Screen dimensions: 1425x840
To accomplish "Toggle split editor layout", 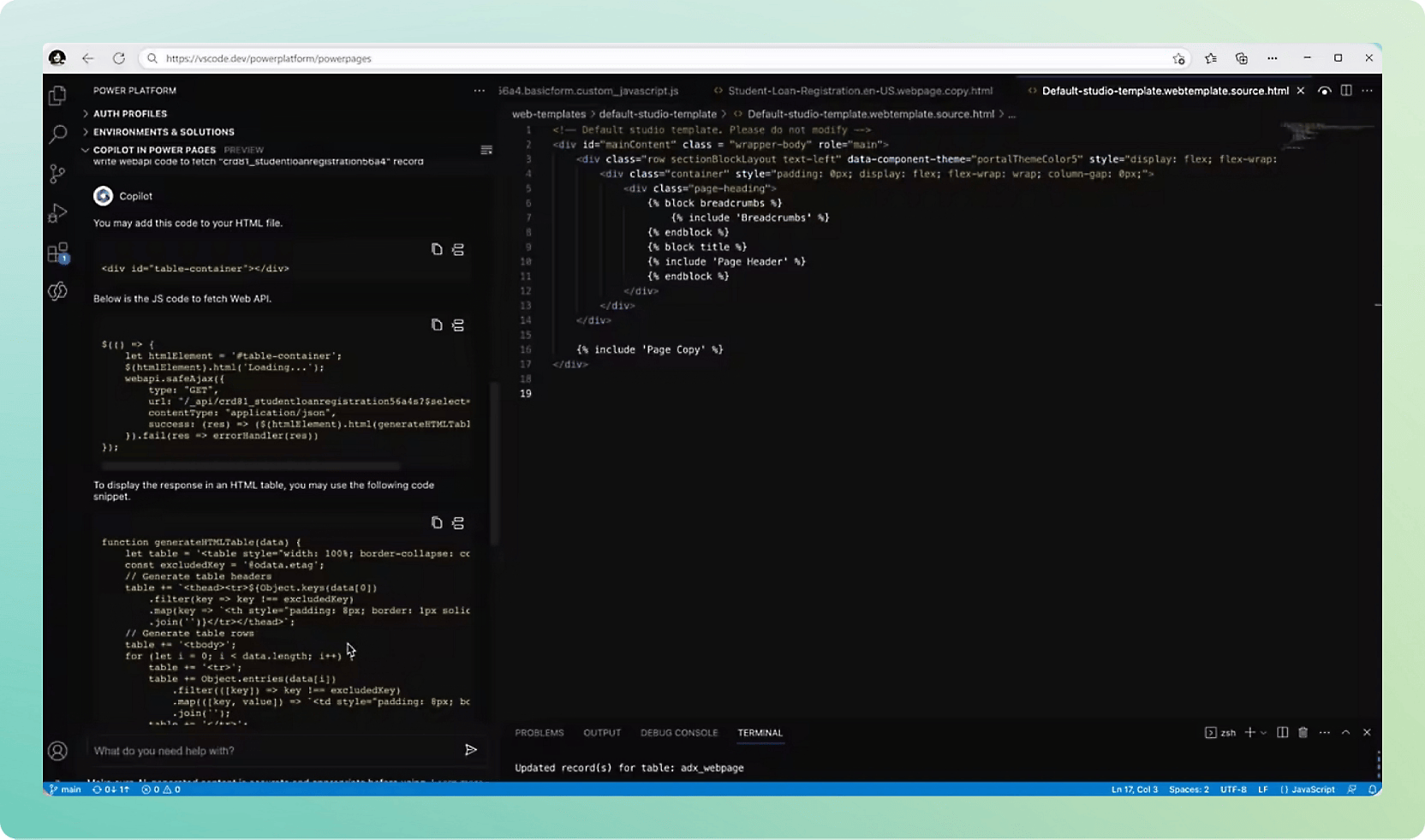I will pos(1346,91).
